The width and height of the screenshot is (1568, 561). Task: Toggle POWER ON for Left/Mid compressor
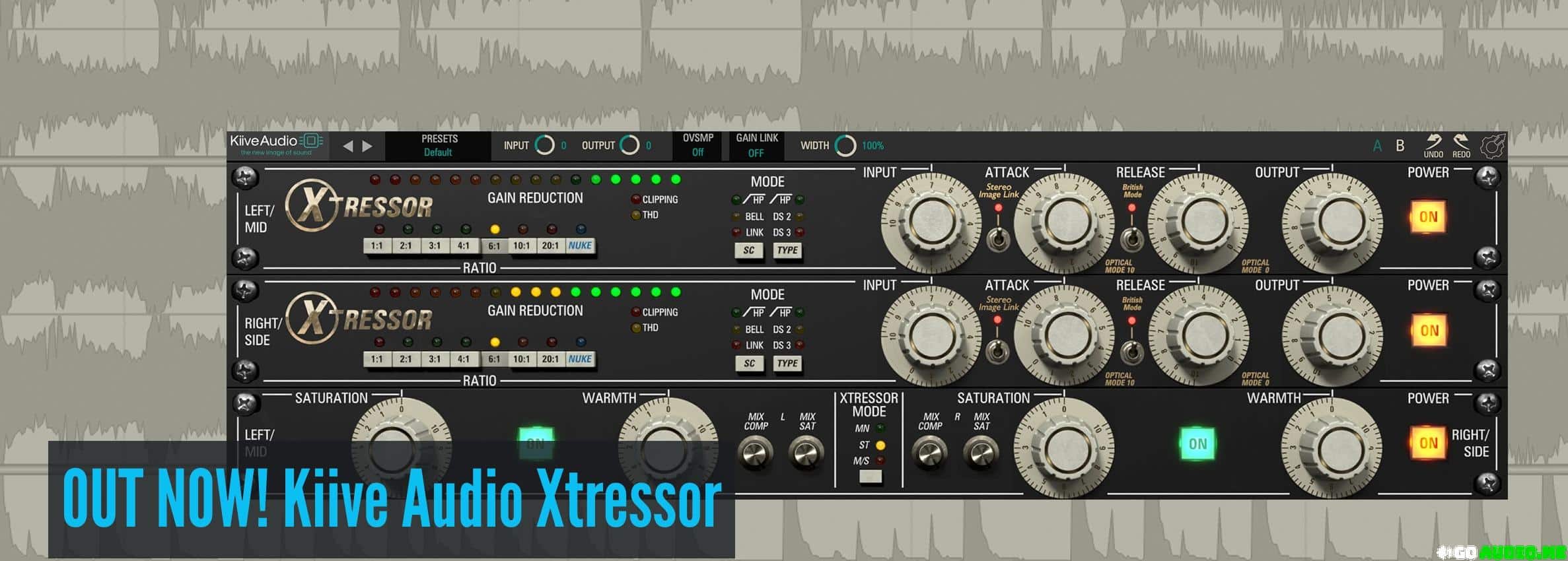click(x=1428, y=217)
